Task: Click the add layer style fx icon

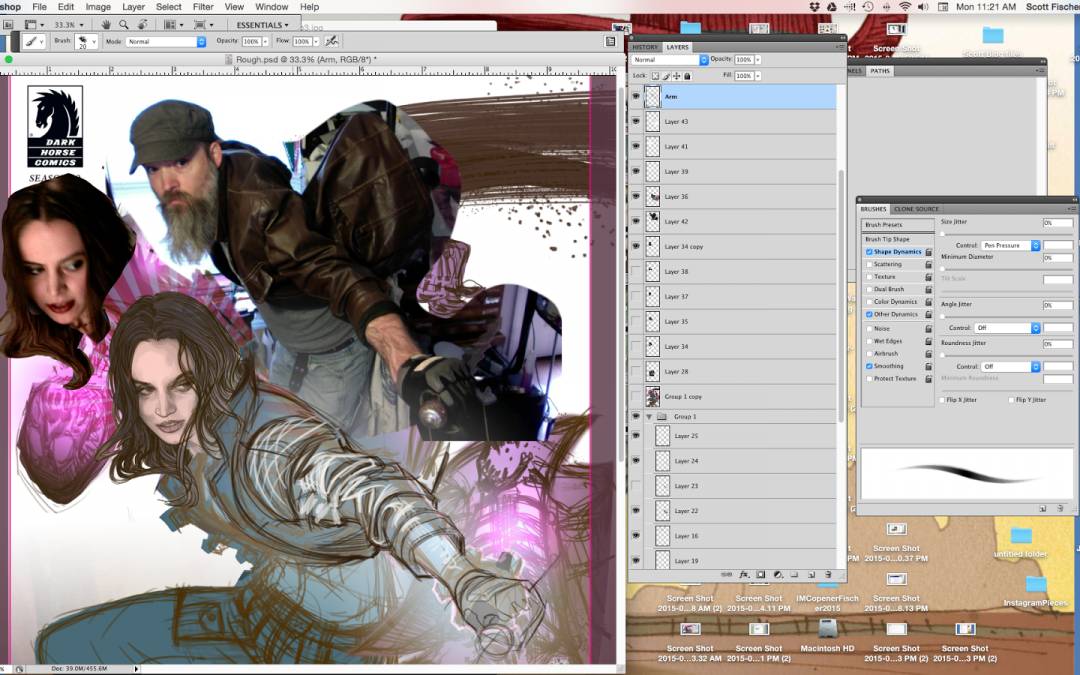Action: 743,574
